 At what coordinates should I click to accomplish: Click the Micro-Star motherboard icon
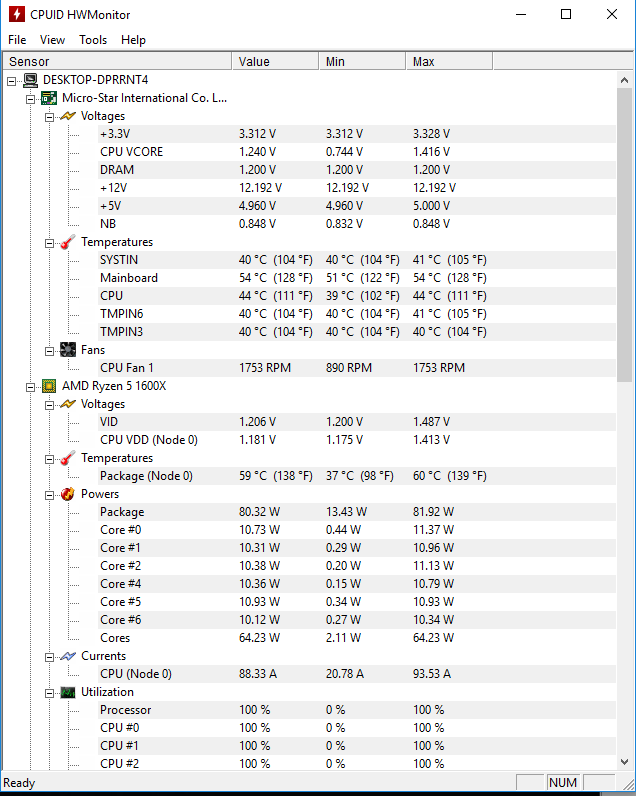(x=49, y=98)
